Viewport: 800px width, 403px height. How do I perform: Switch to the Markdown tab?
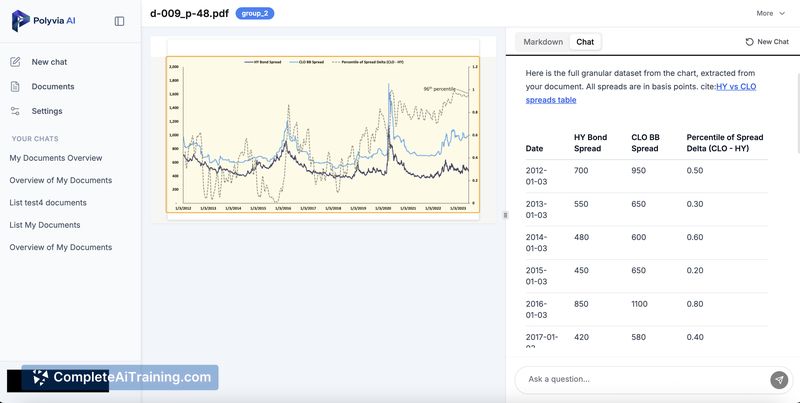(x=543, y=42)
